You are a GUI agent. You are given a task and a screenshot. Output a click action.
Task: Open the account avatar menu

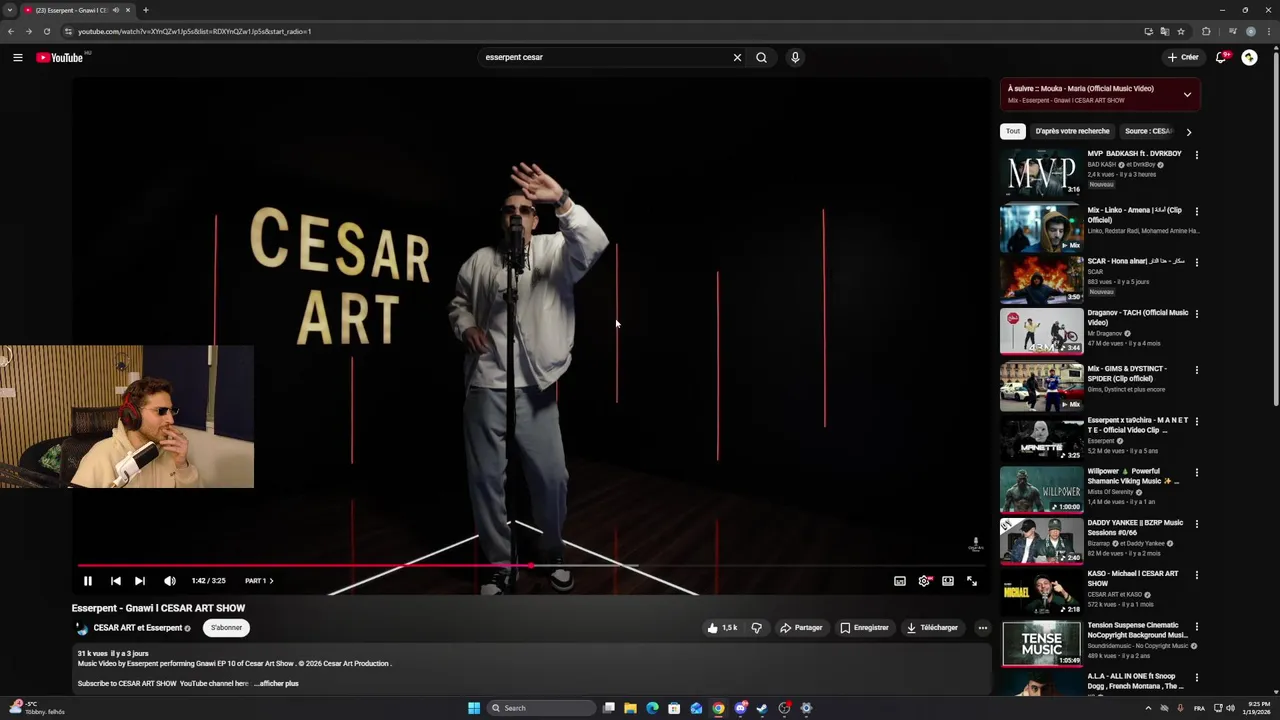1249,57
